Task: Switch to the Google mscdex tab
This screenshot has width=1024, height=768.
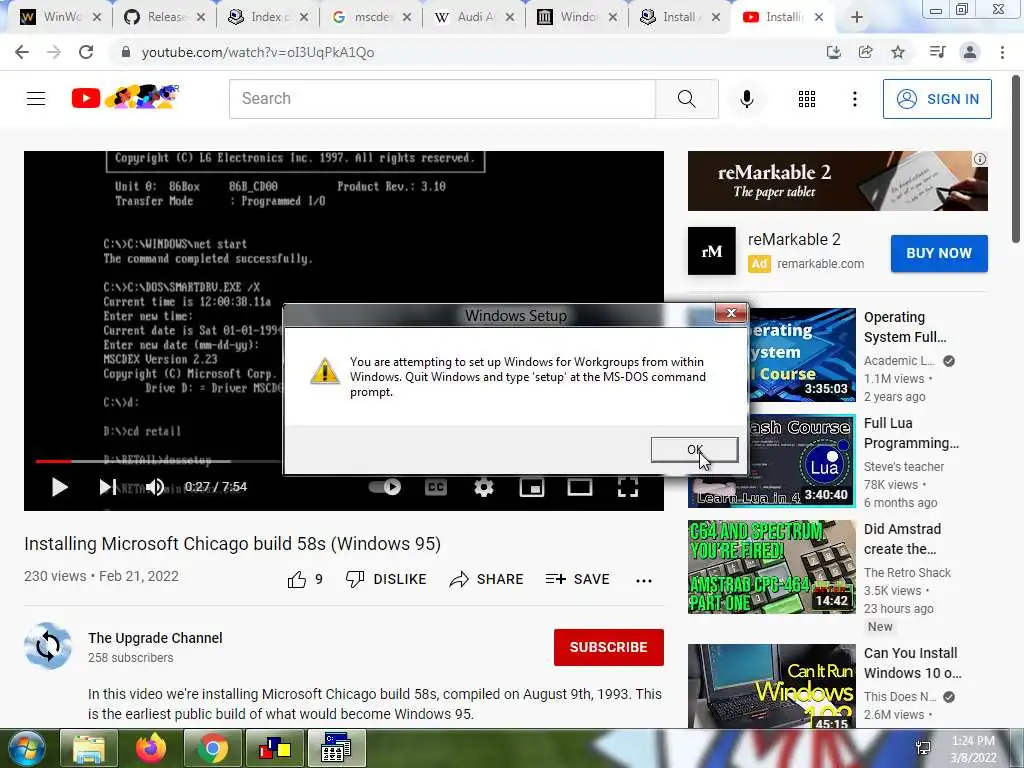Action: click(370, 17)
